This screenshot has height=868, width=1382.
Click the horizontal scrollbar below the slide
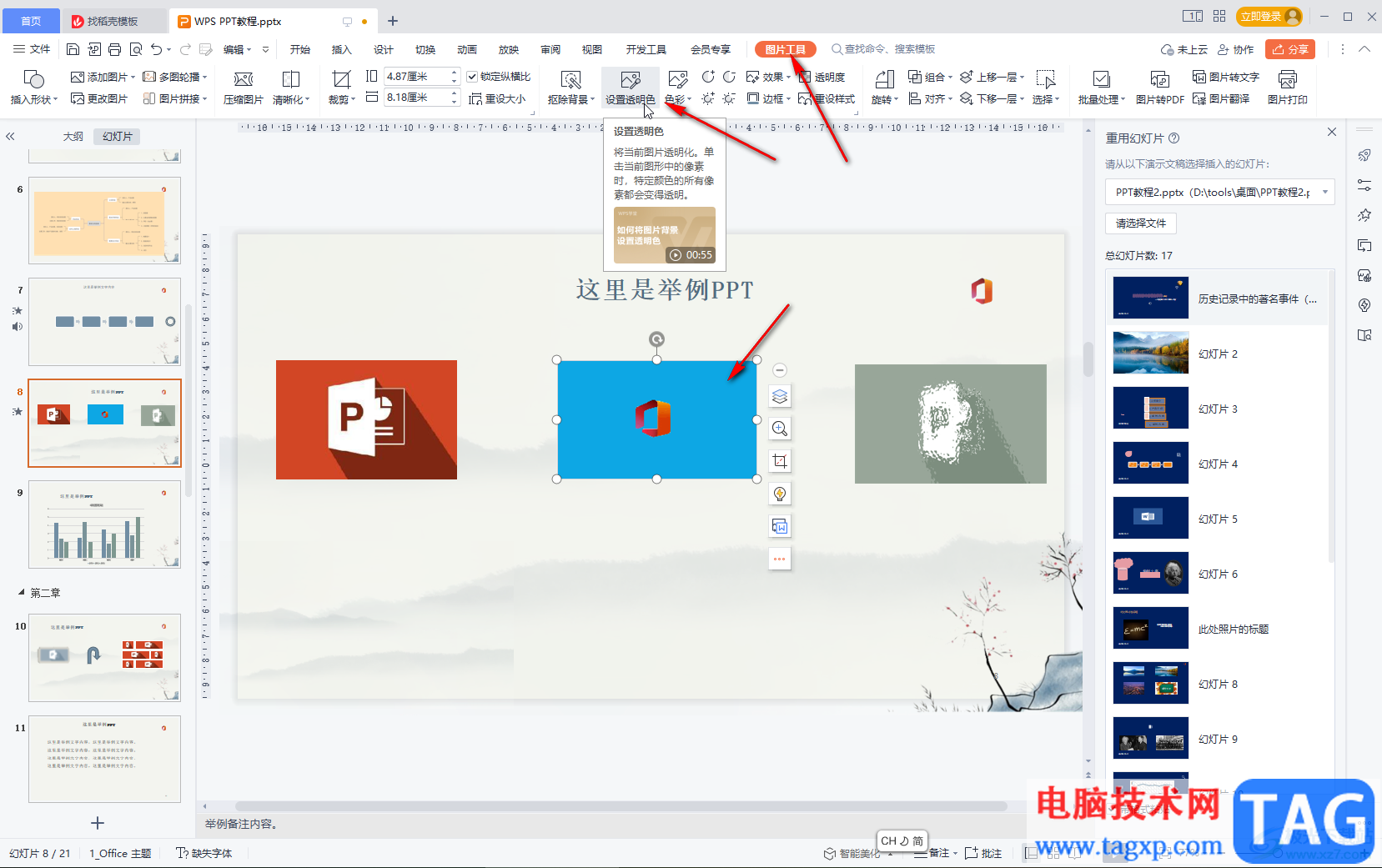coord(621,806)
